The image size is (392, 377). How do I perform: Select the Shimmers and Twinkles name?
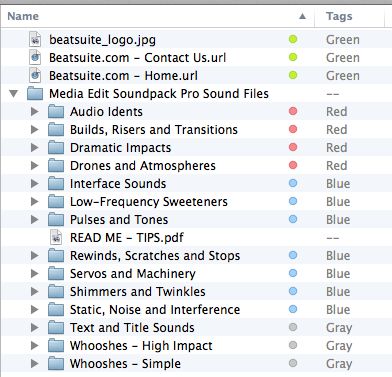[x=138, y=292]
